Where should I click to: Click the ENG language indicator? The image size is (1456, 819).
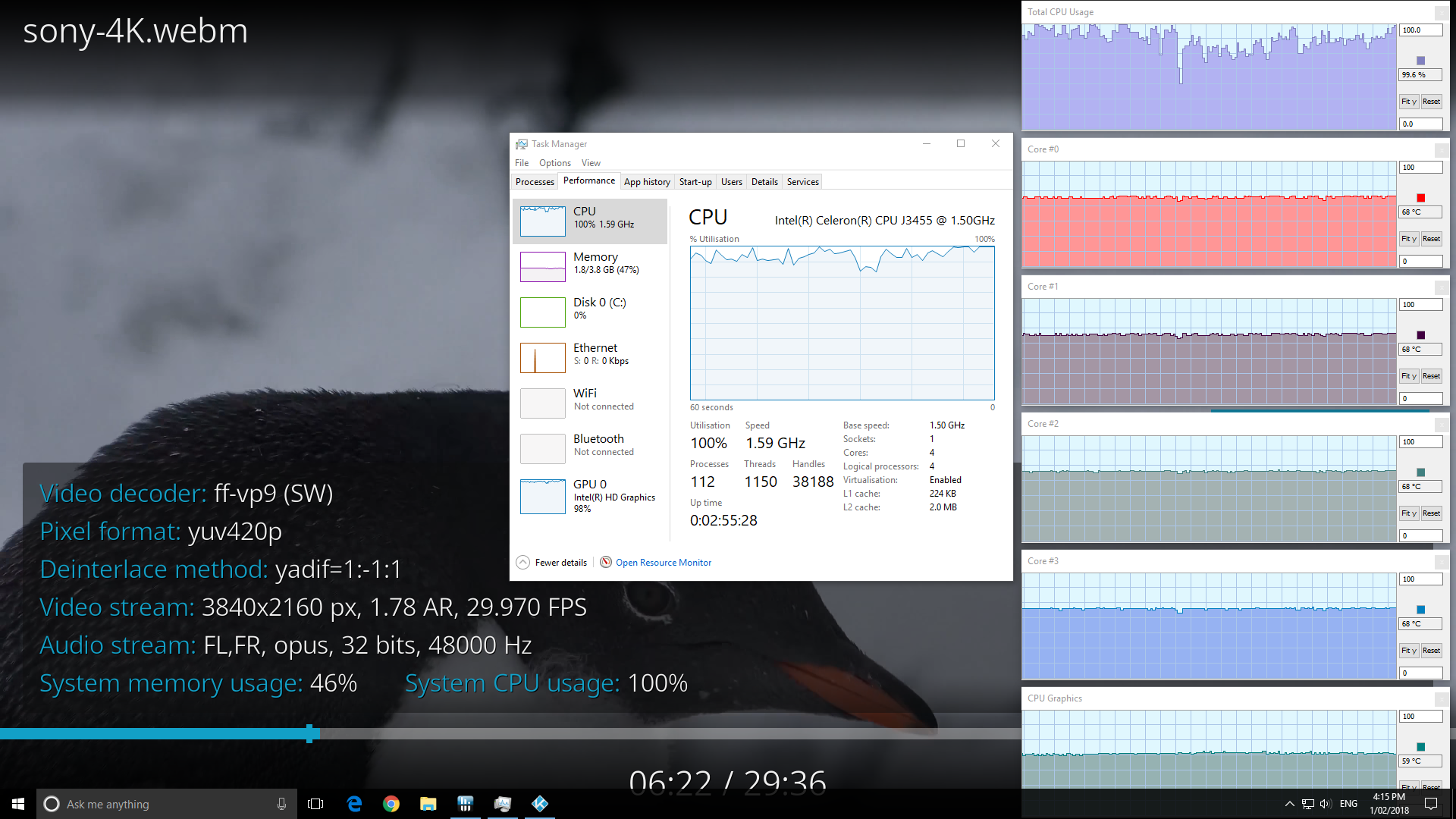1348,804
